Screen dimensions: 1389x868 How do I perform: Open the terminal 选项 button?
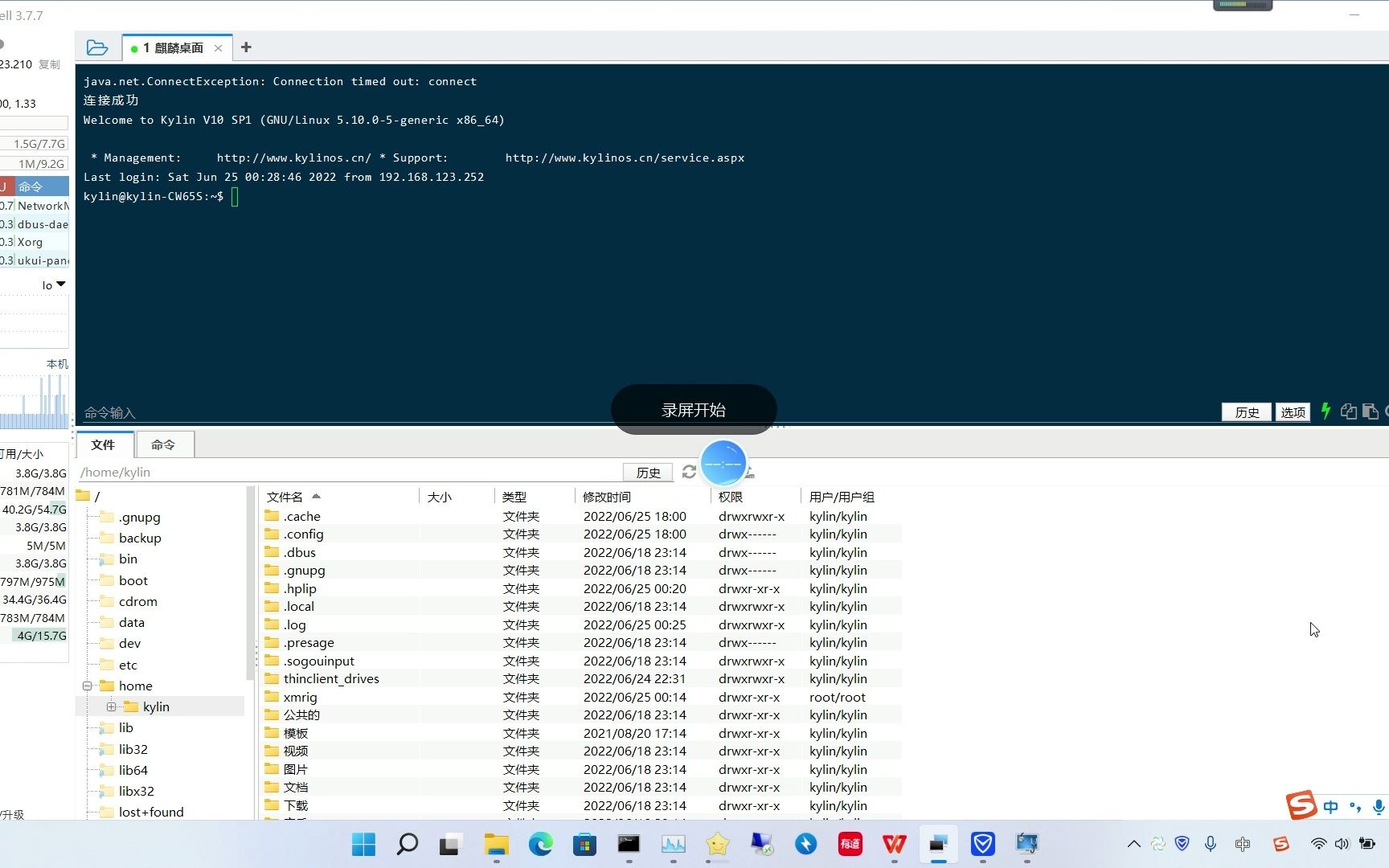pos(1293,412)
